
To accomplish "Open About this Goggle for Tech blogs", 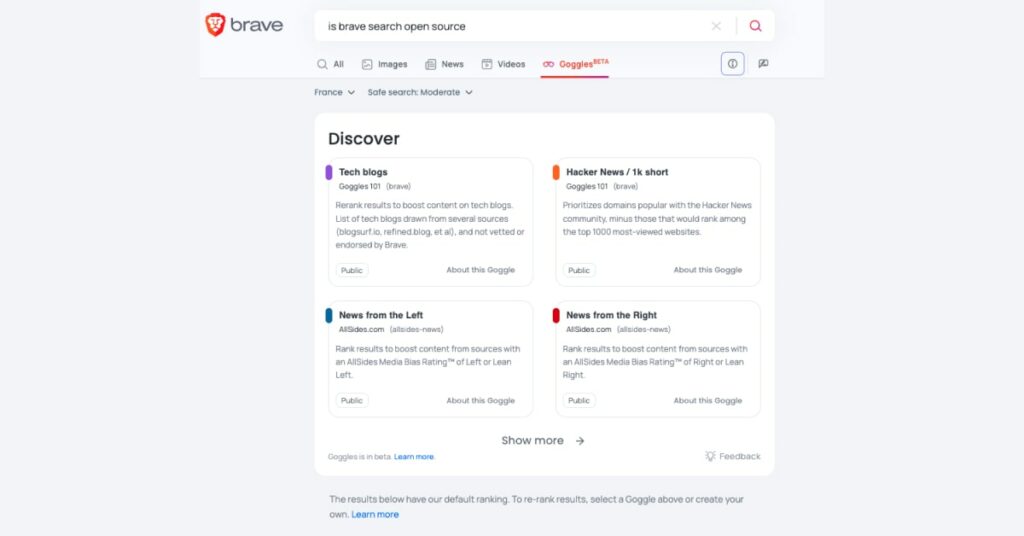I will 480,270.
